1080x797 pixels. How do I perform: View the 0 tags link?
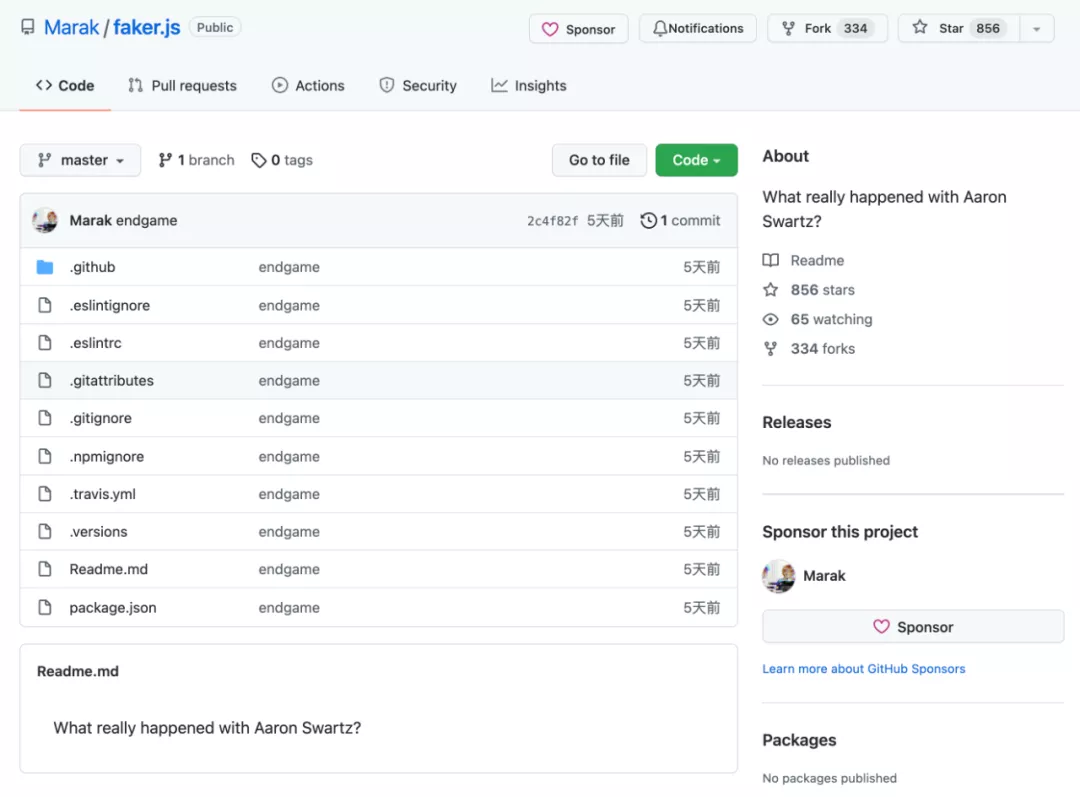pos(282,161)
